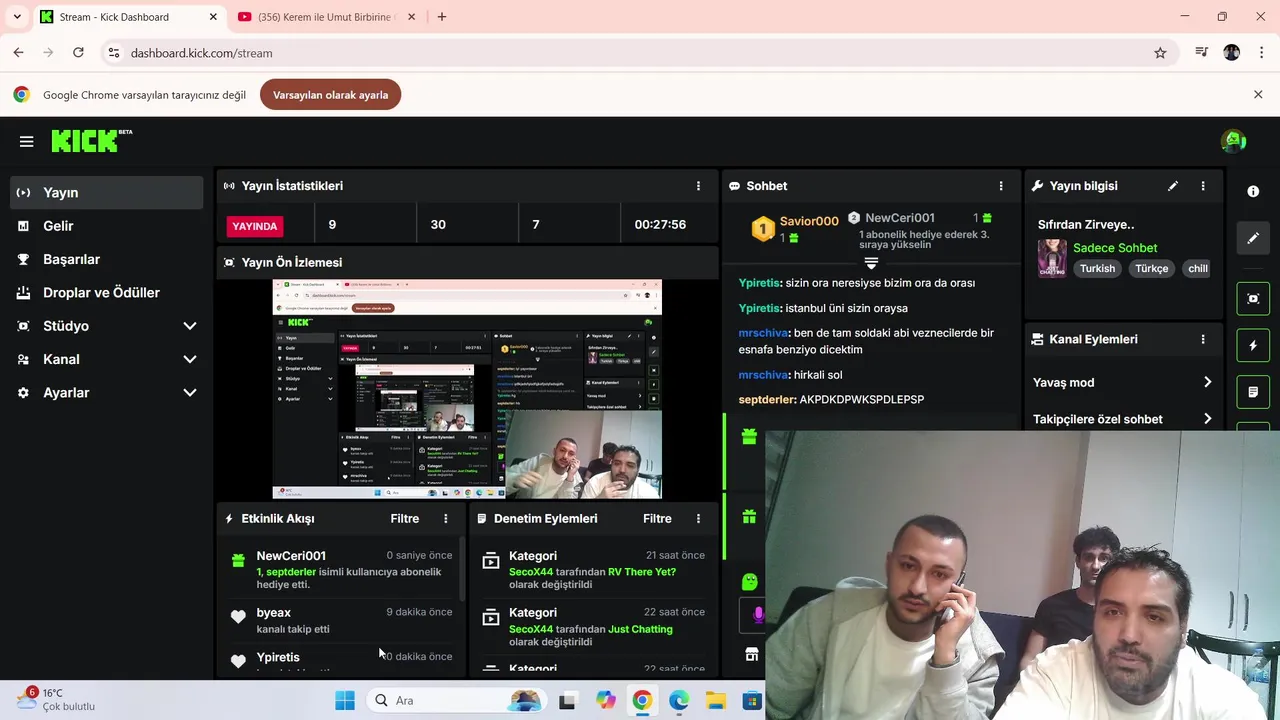
Task: Open the Chrome three-dot menu
Action: tap(1262, 53)
